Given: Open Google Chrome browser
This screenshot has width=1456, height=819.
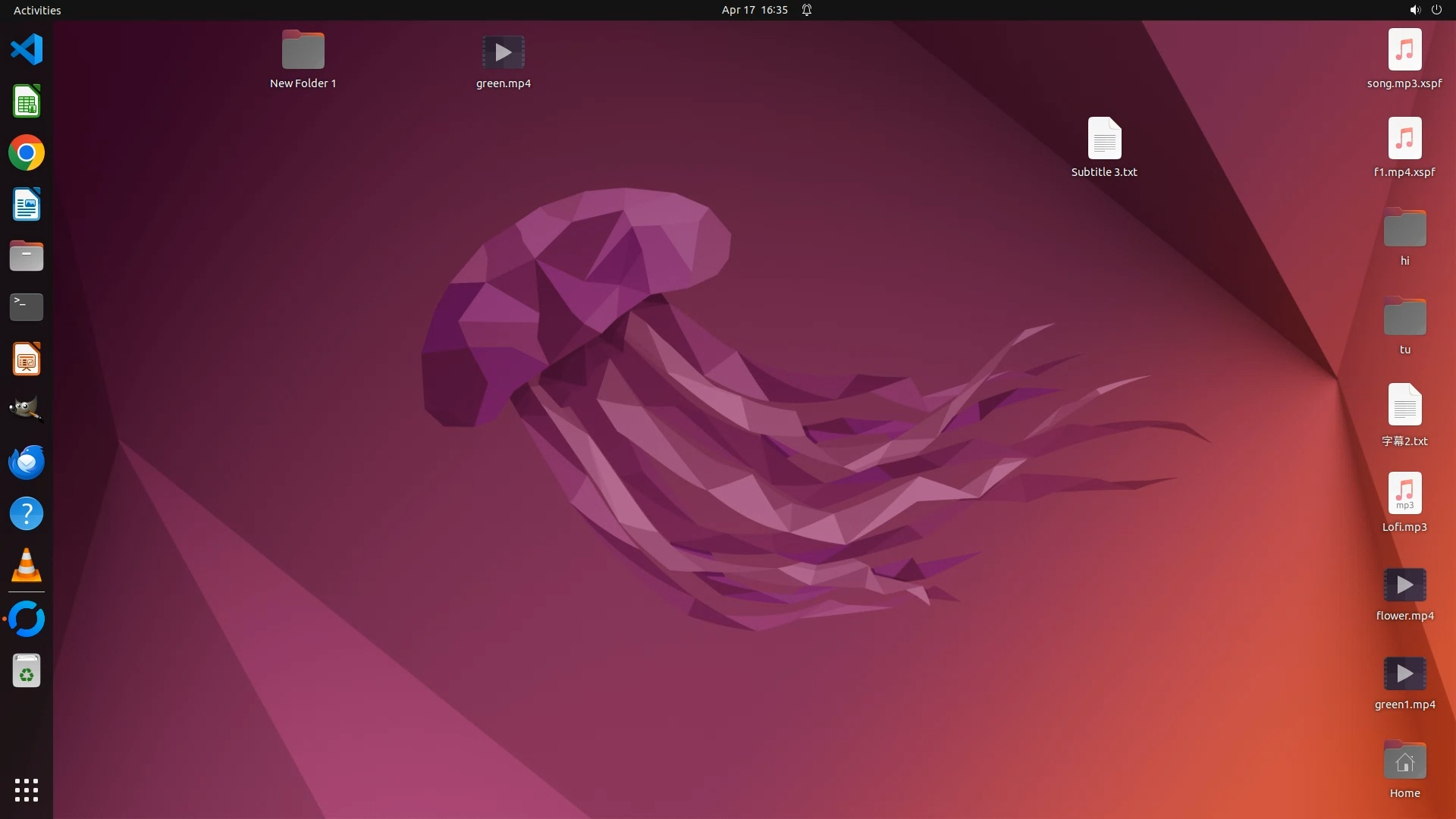Looking at the screenshot, I should 27,153.
